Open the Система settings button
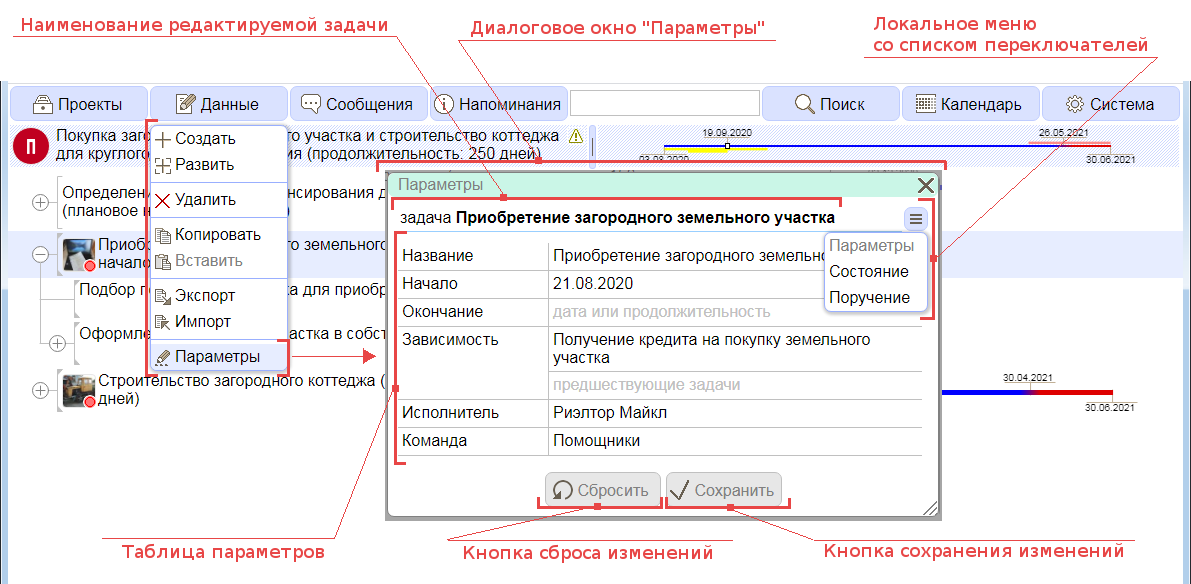This screenshot has width=1191, height=584. [x=1110, y=104]
